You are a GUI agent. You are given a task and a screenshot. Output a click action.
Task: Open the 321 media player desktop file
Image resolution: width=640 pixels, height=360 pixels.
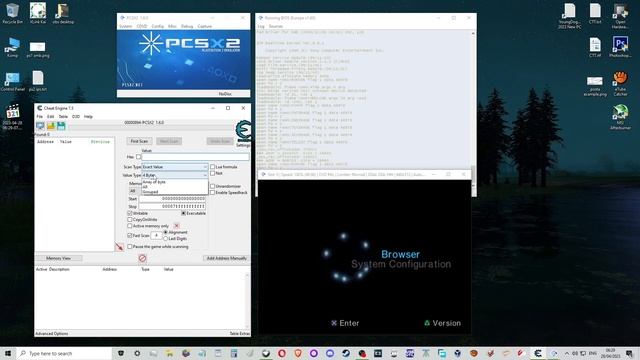[x=13, y=117]
